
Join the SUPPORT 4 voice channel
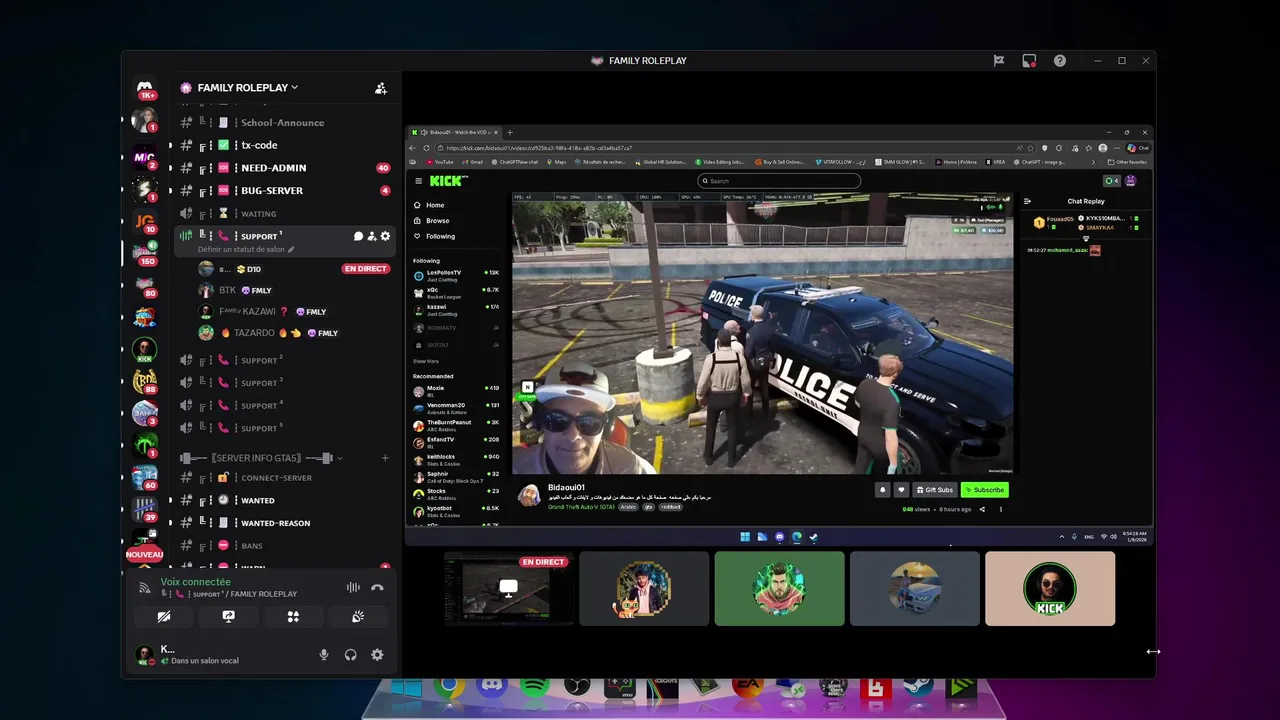(283, 405)
